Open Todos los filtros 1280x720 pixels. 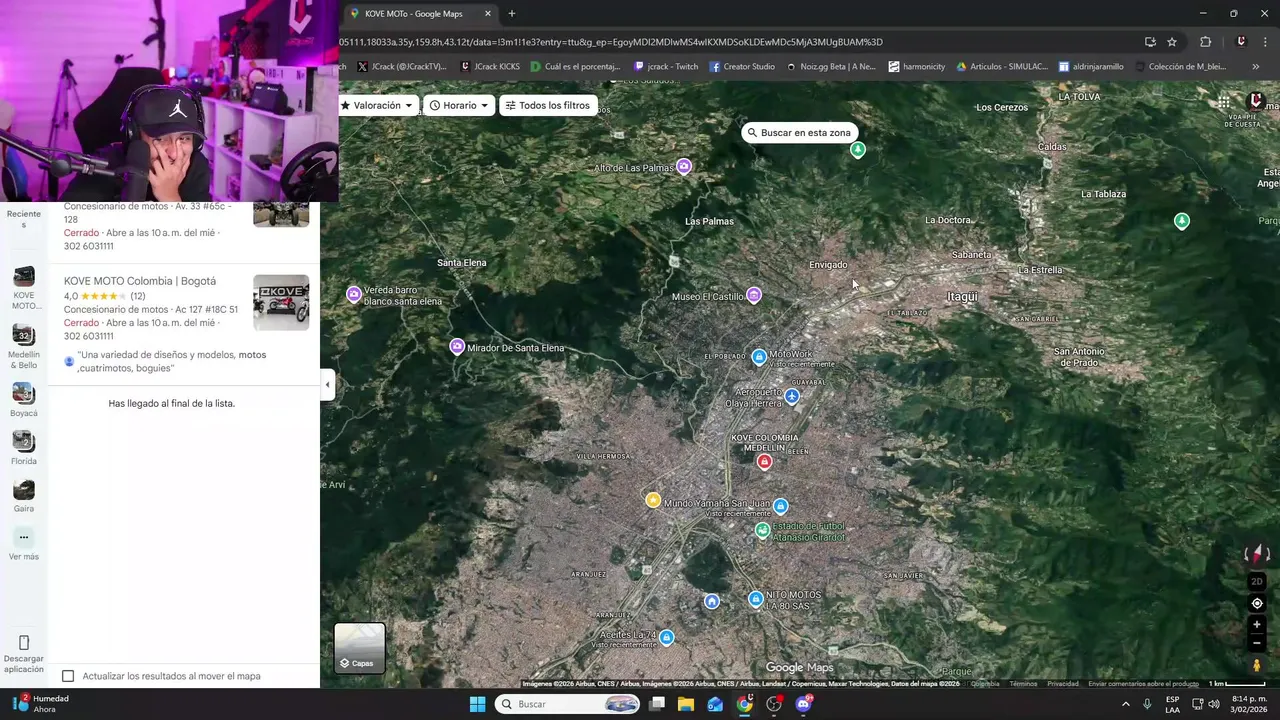click(548, 105)
